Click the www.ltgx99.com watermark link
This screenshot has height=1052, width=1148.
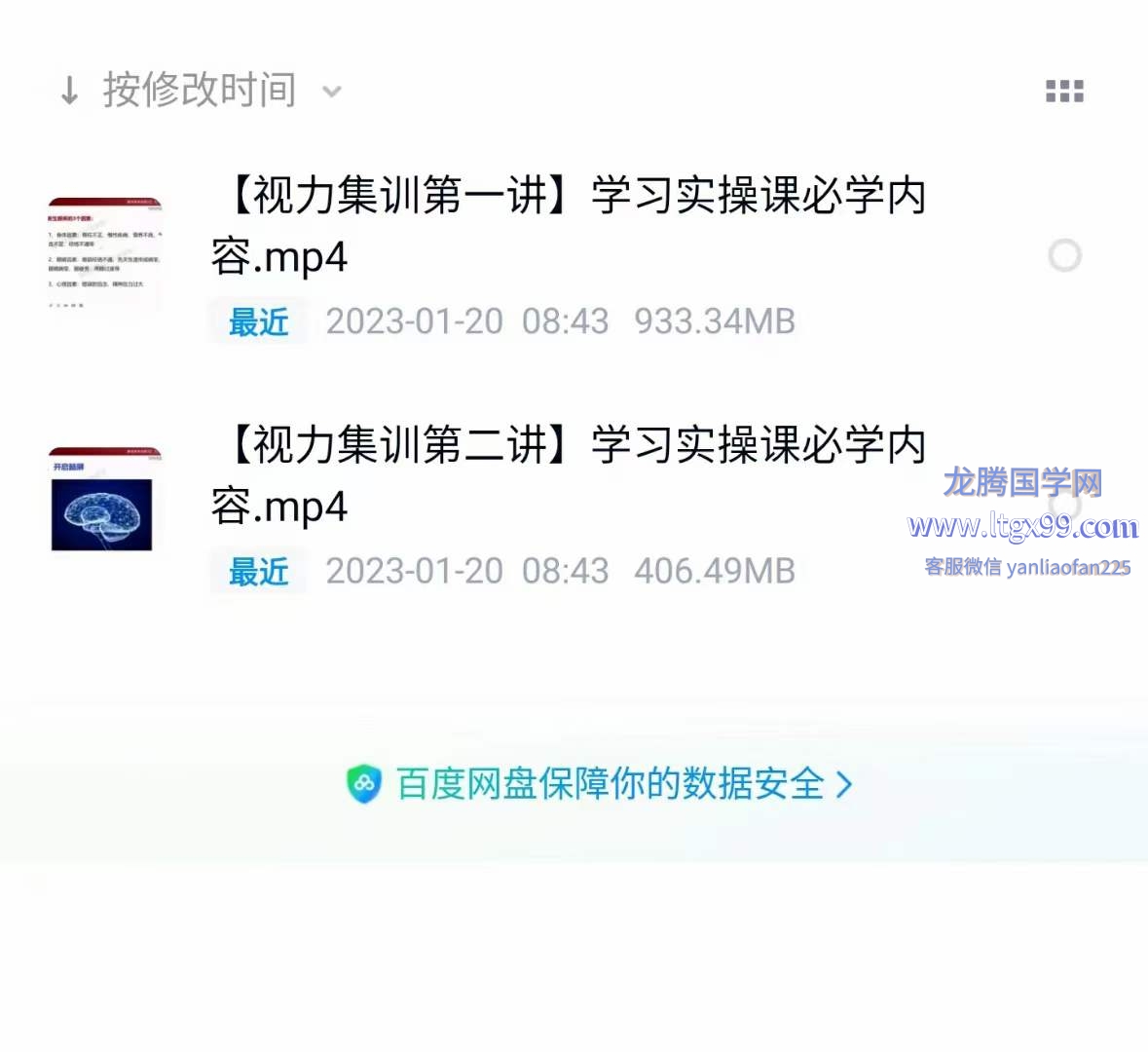click(1022, 526)
